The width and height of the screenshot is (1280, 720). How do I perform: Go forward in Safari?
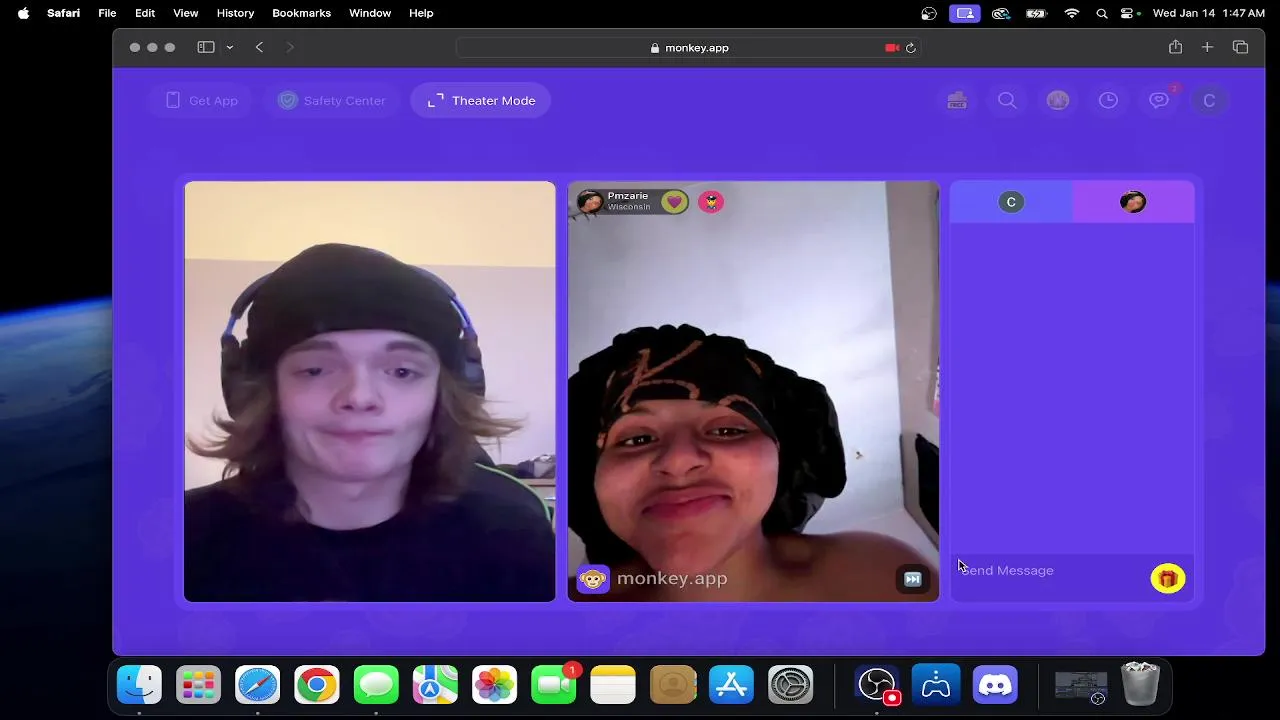coord(290,47)
